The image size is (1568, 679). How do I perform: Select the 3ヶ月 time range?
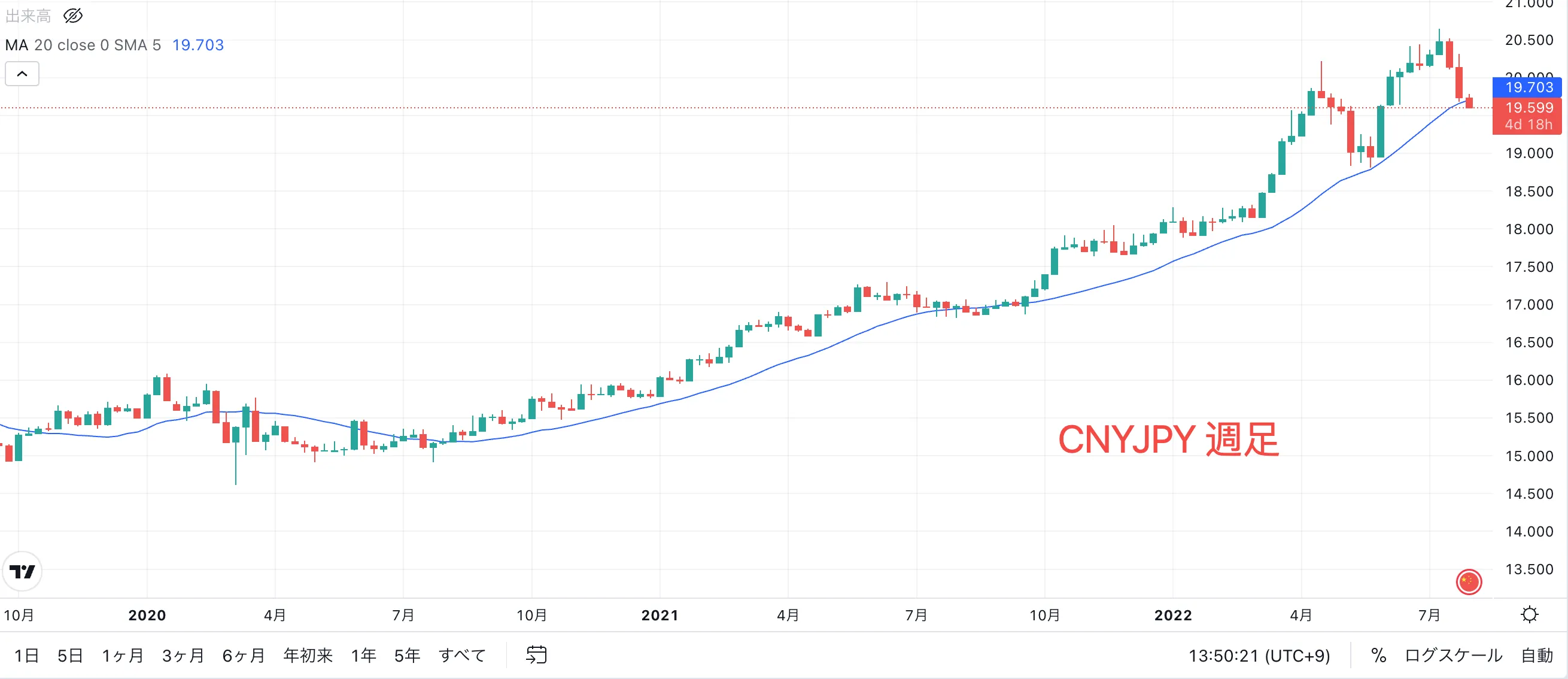tap(183, 656)
